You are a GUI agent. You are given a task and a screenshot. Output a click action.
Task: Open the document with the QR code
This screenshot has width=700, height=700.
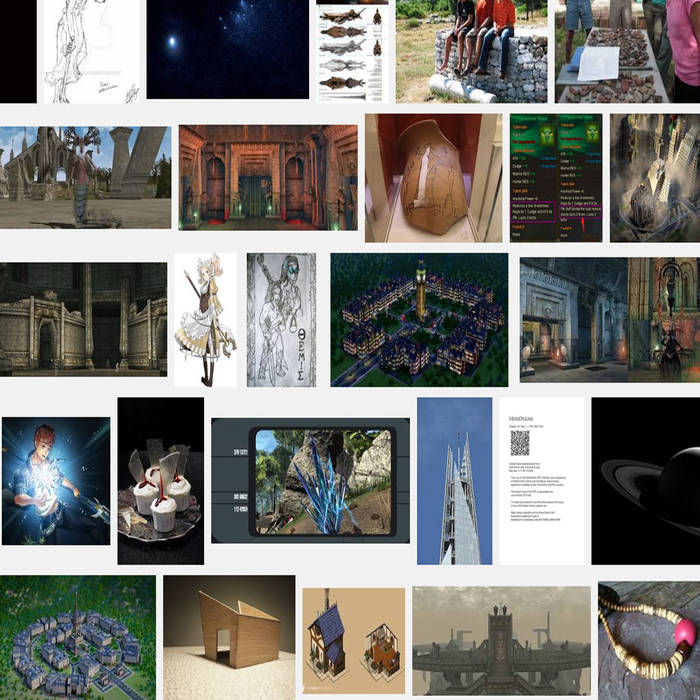(541, 480)
